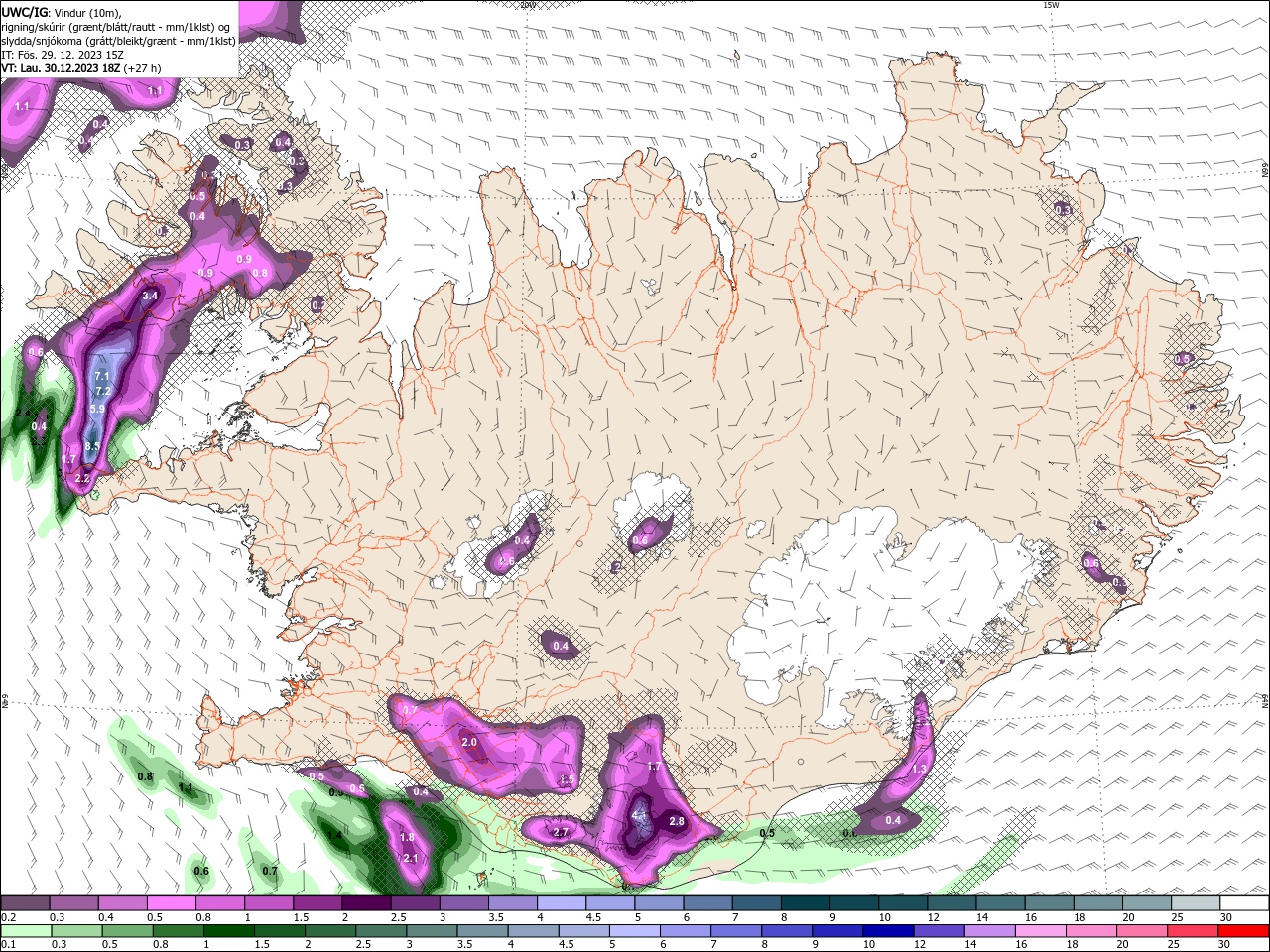Screen dimensions: 1270x952
Task: Click the '2.2' value label in the west
Action: tap(83, 479)
